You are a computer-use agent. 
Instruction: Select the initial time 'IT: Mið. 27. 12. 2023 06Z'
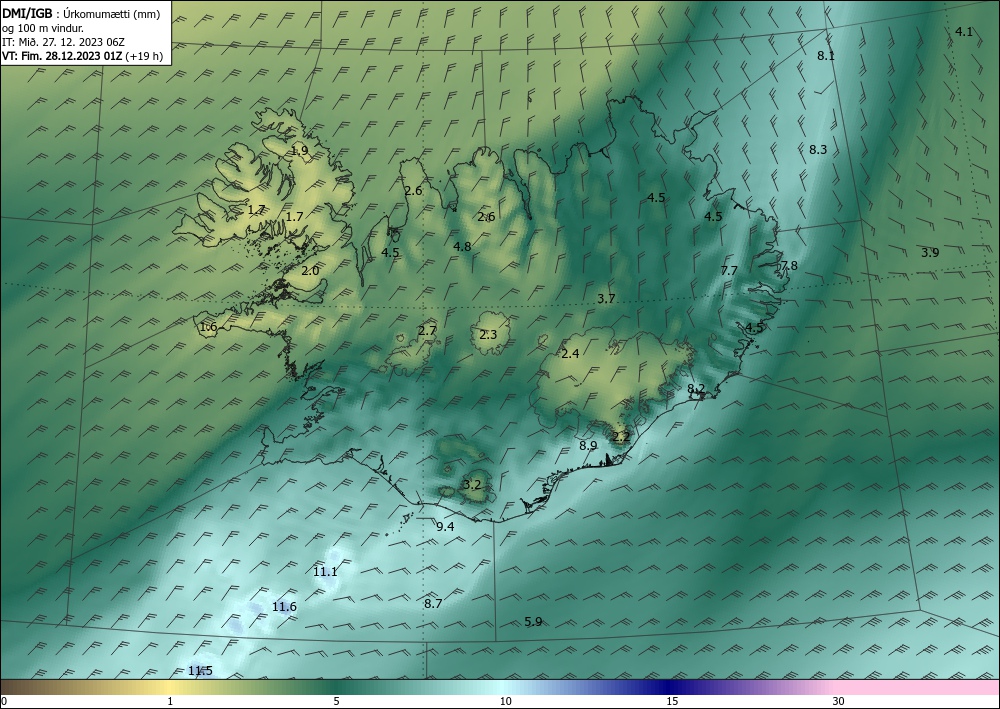[x=63, y=42]
